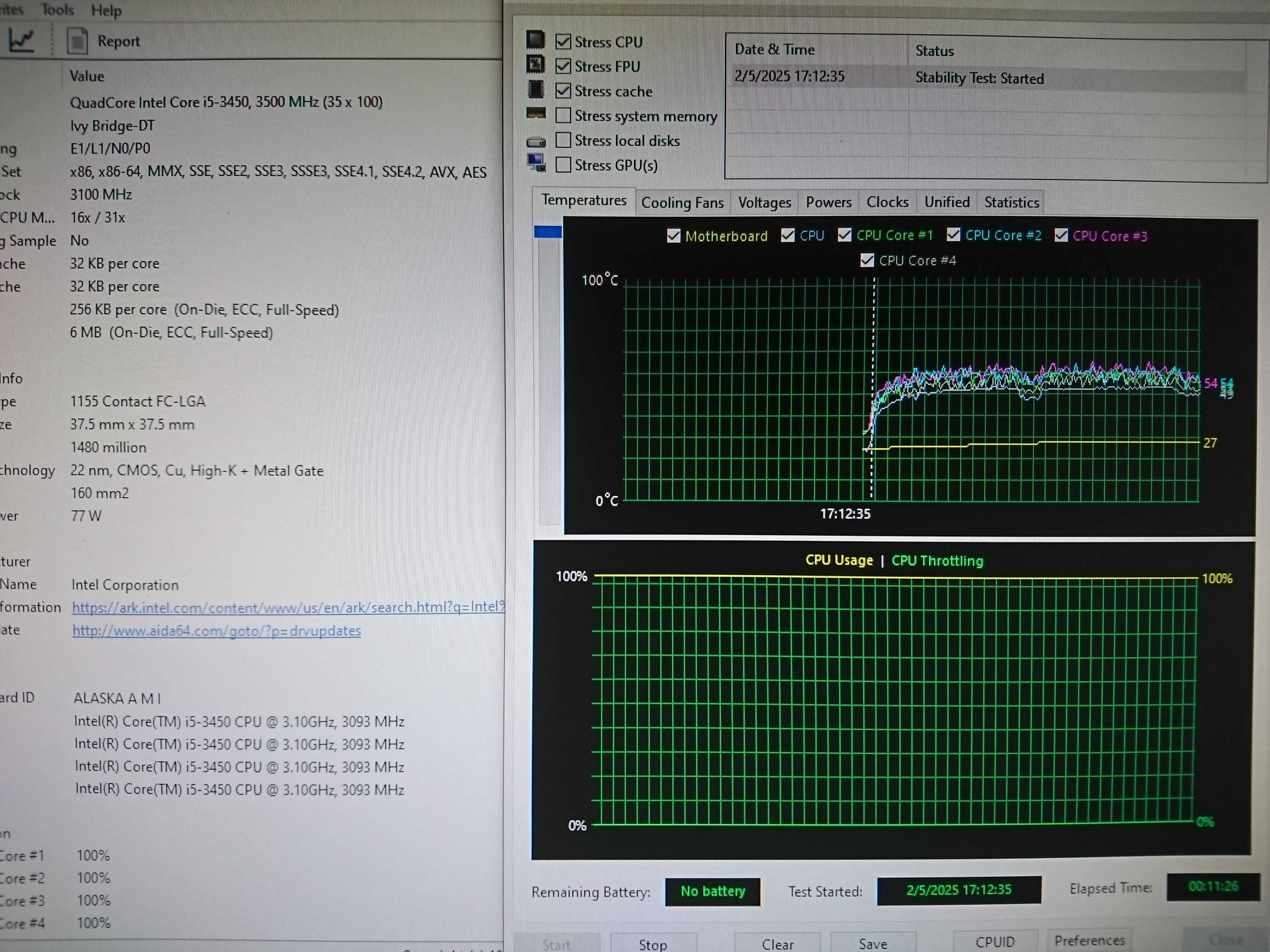The image size is (1270, 952).
Task: Click the graph icon in AIDA64 toolbar
Action: click(x=21, y=40)
